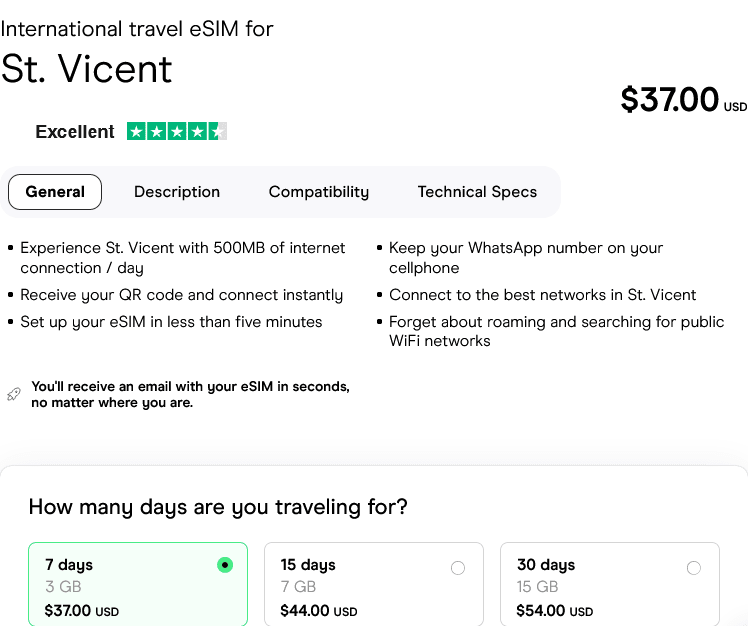The image size is (748, 626).
Task: Click the $44.00 USD price text
Action: coord(318,610)
